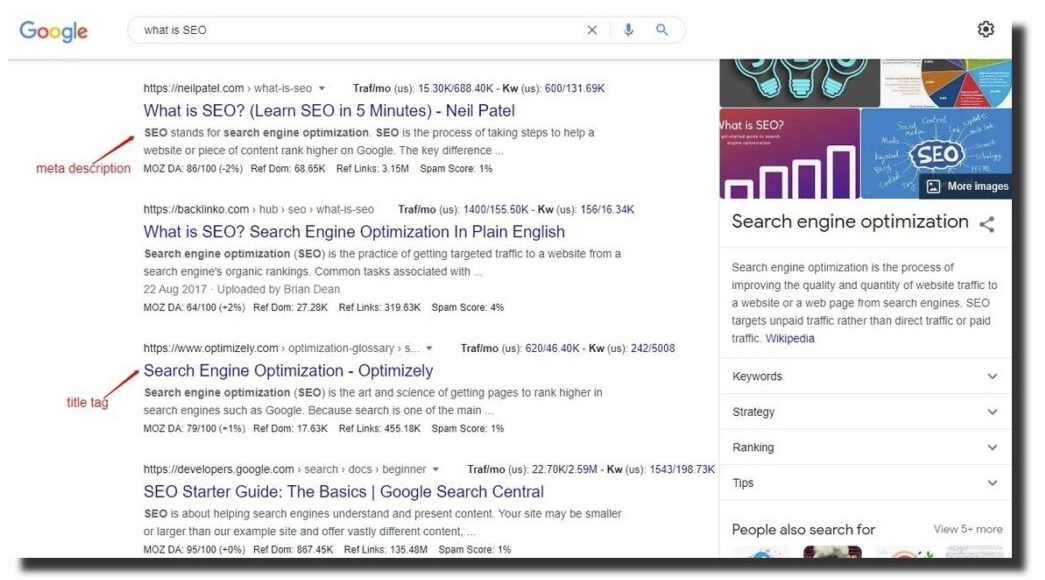Click Traf/mo '15.30K/688.40K' for neilpatel.com

coord(456,88)
